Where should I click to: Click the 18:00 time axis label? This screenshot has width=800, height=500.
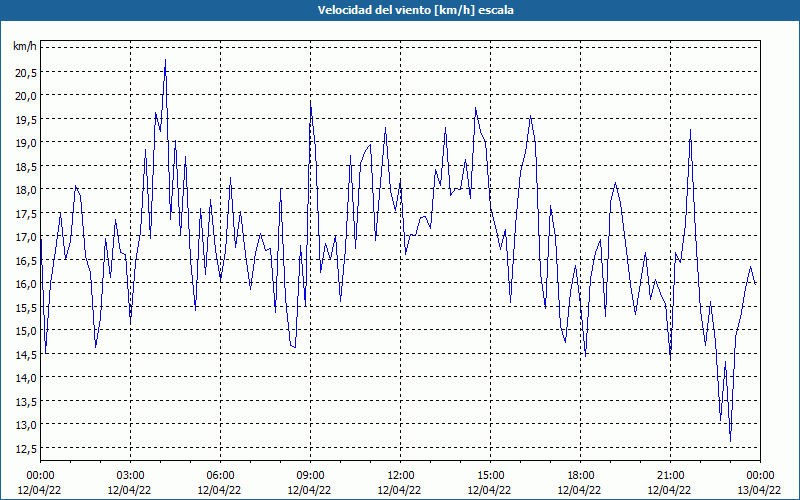click(x=580, y=476)
